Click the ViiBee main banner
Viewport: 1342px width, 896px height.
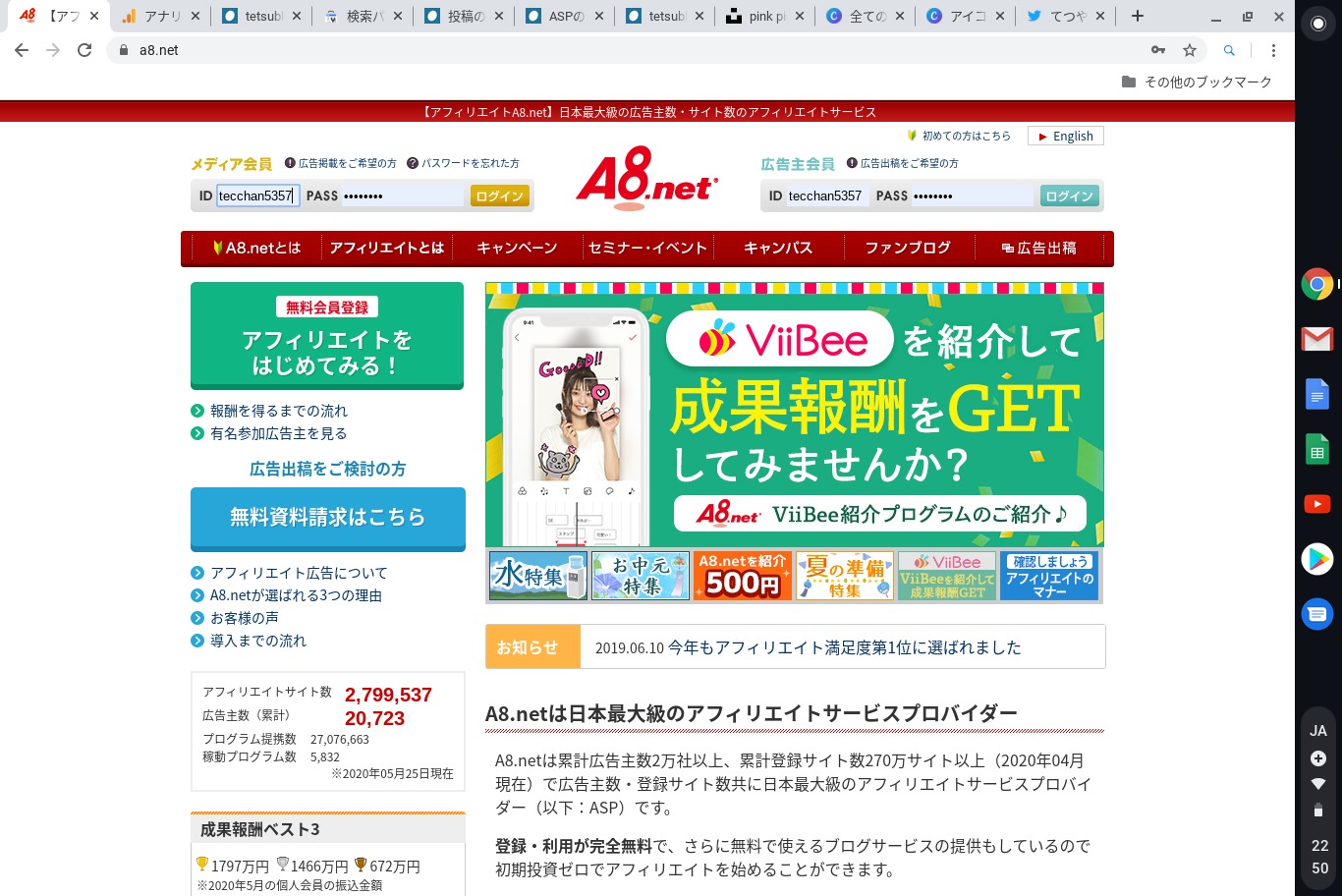click(795, 415)
